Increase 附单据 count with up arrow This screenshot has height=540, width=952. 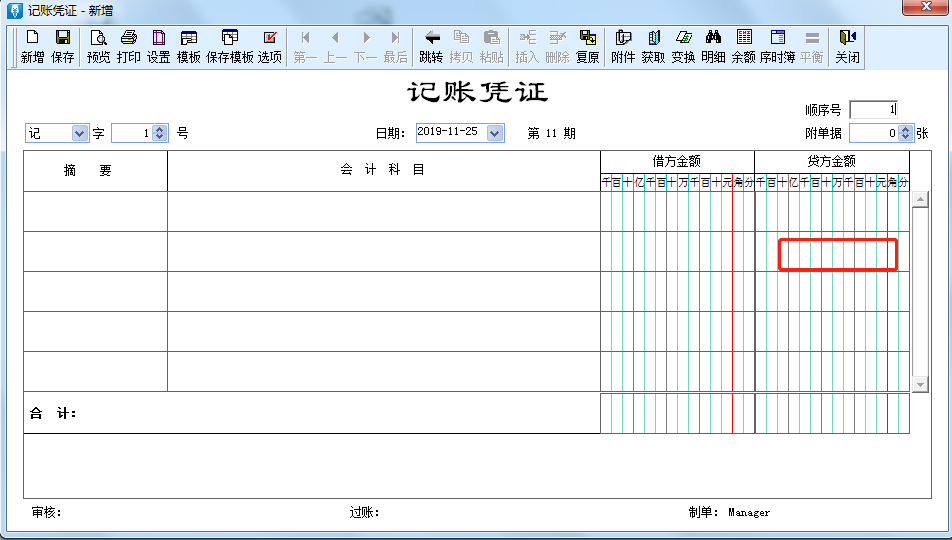coord(905,129)
